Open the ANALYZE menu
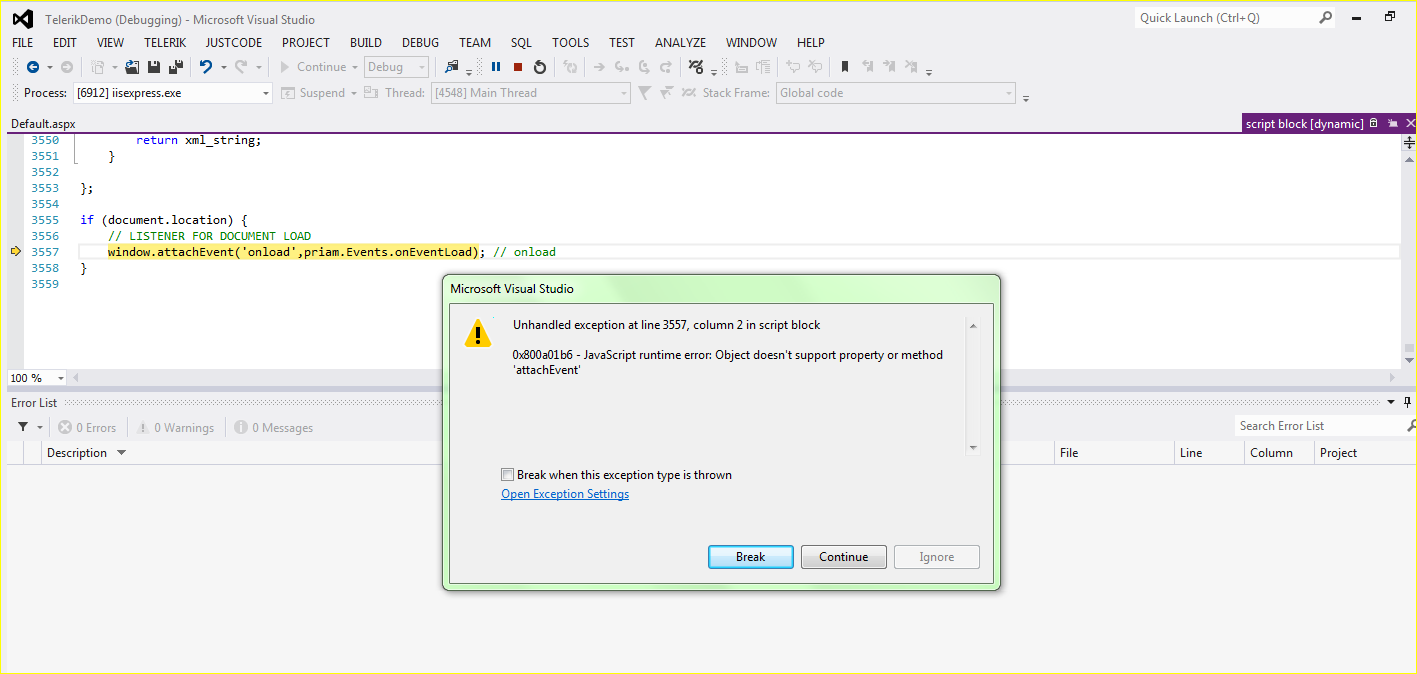This screenshot has width=1417, height=674. [x=680, y=43]
